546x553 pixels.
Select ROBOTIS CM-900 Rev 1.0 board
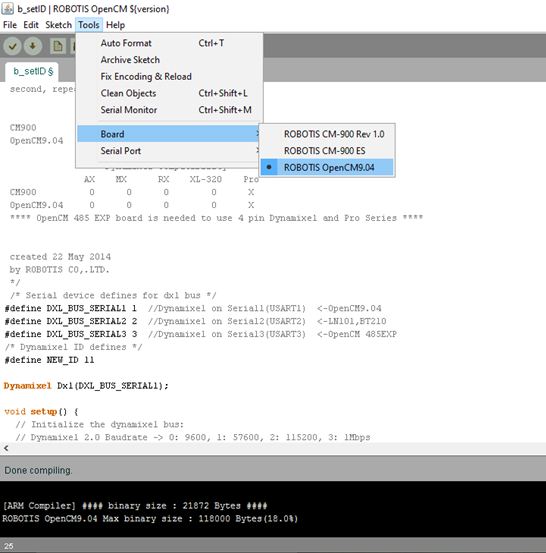coord(327,134)
